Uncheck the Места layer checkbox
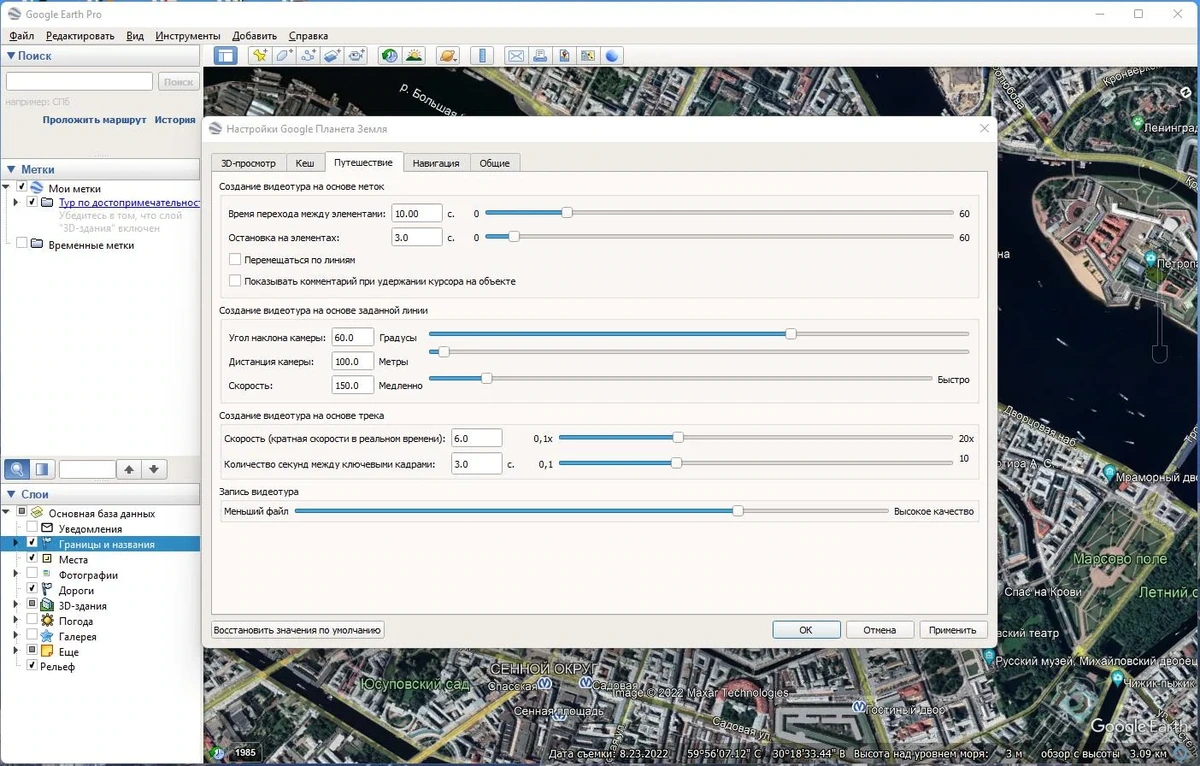 32,559
